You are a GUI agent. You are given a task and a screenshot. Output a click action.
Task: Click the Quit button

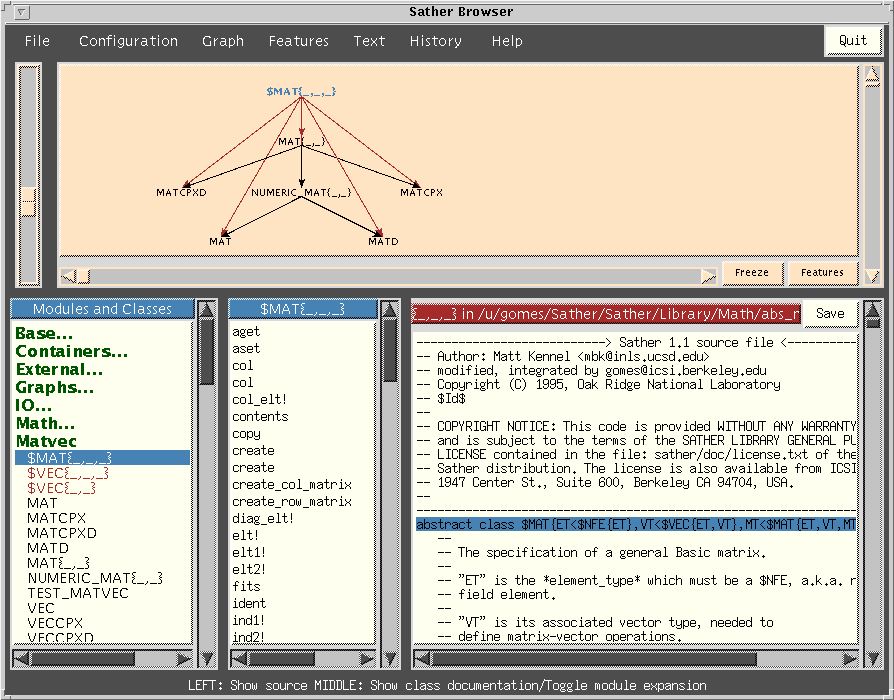(852, 41)
